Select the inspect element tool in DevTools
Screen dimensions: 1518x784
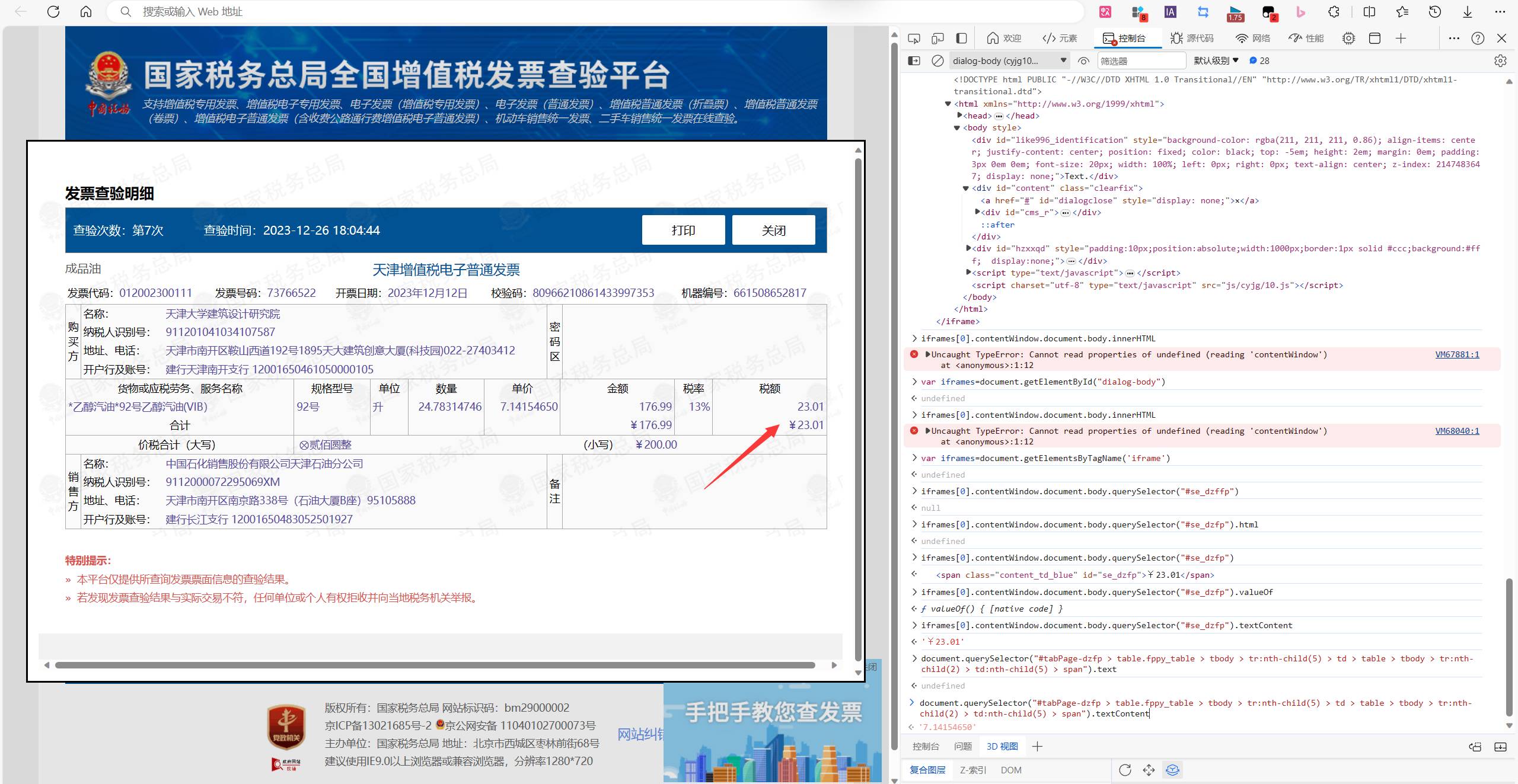[x=913, y=38]
